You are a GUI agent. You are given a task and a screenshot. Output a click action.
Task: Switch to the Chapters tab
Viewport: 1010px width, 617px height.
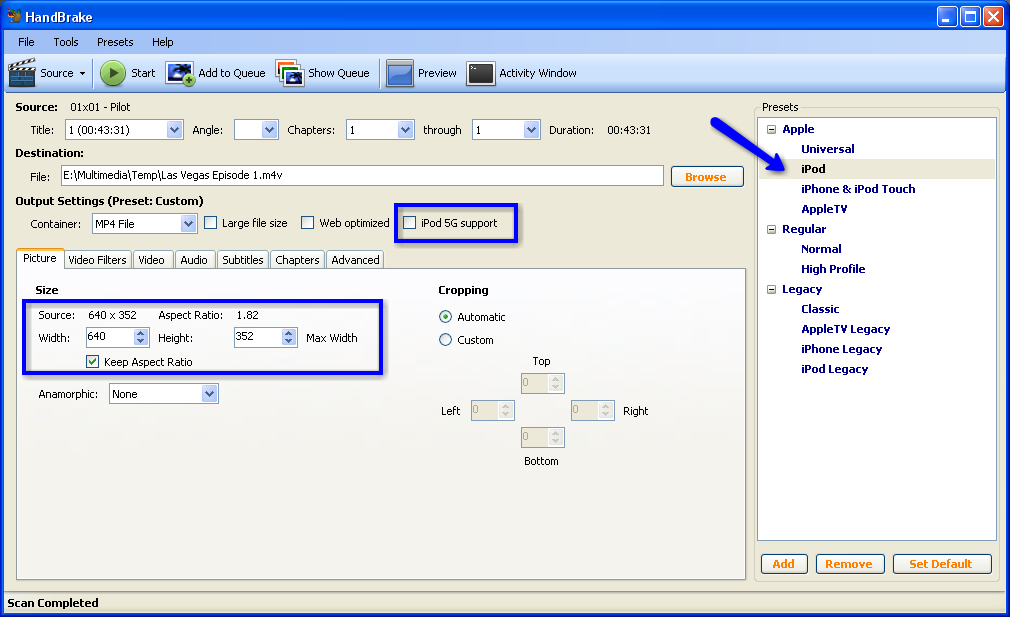click(297, 260)
